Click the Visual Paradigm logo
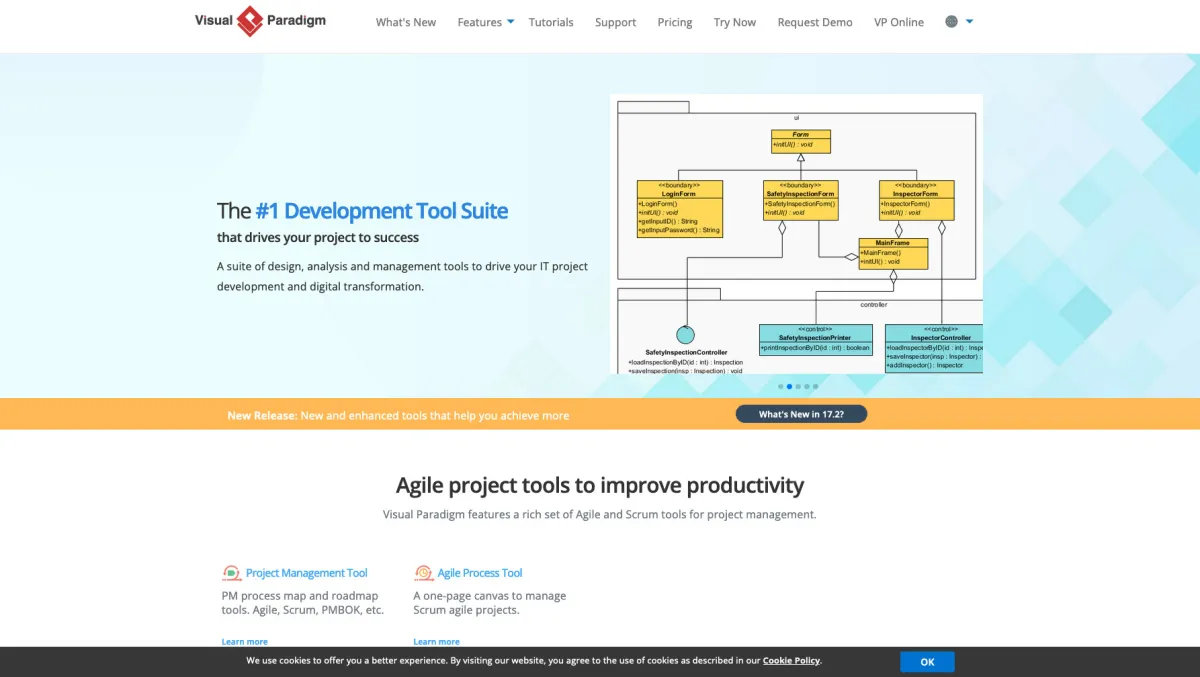Image resolution: width=1200 pixels, height=677 pixels. pos(260,21)
